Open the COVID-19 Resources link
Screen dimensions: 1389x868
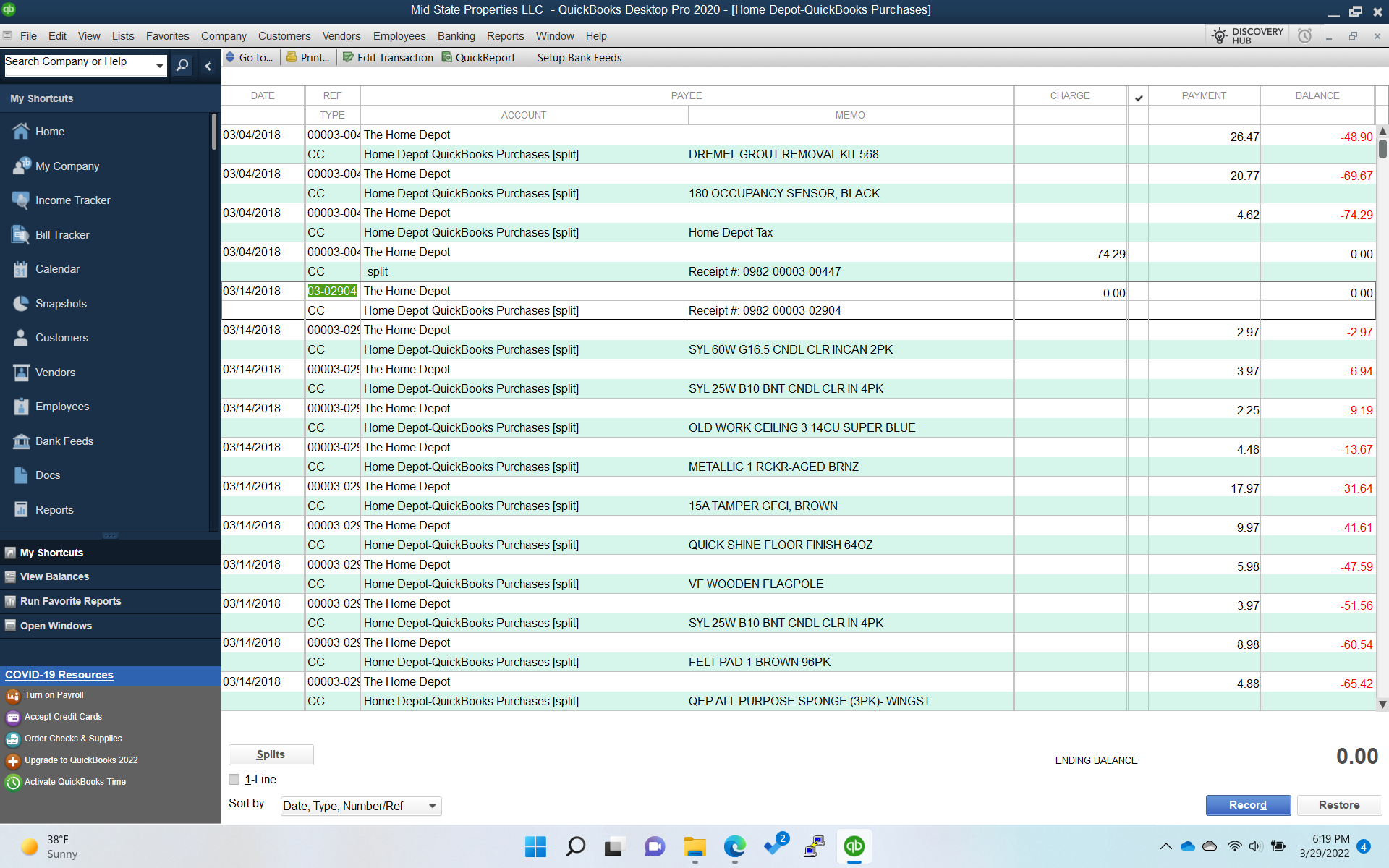coord(59,675)
